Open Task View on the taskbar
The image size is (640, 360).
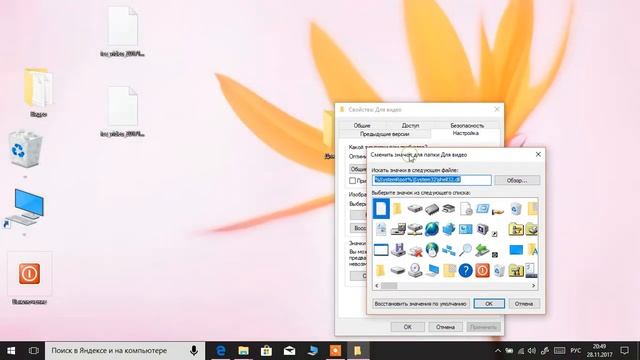(x=34, y=351)
